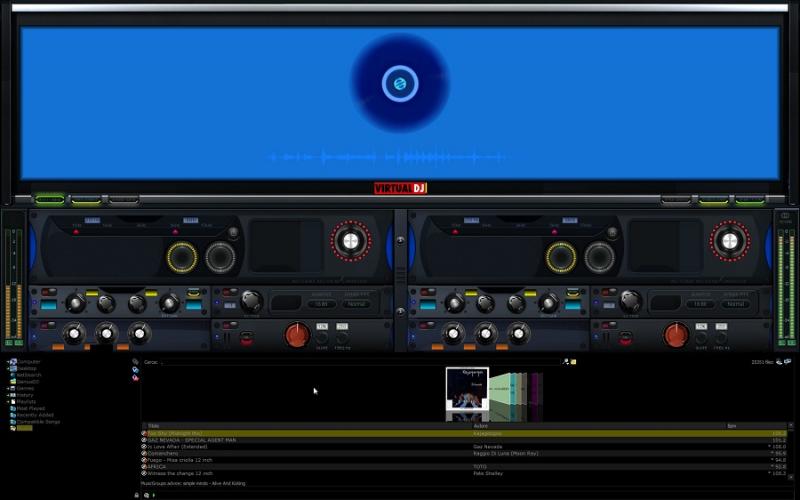Click the yellow-ringed jog wheel on right deck
Screen dimensions: 800x500
pyautogui.click(x=561, y=257)
